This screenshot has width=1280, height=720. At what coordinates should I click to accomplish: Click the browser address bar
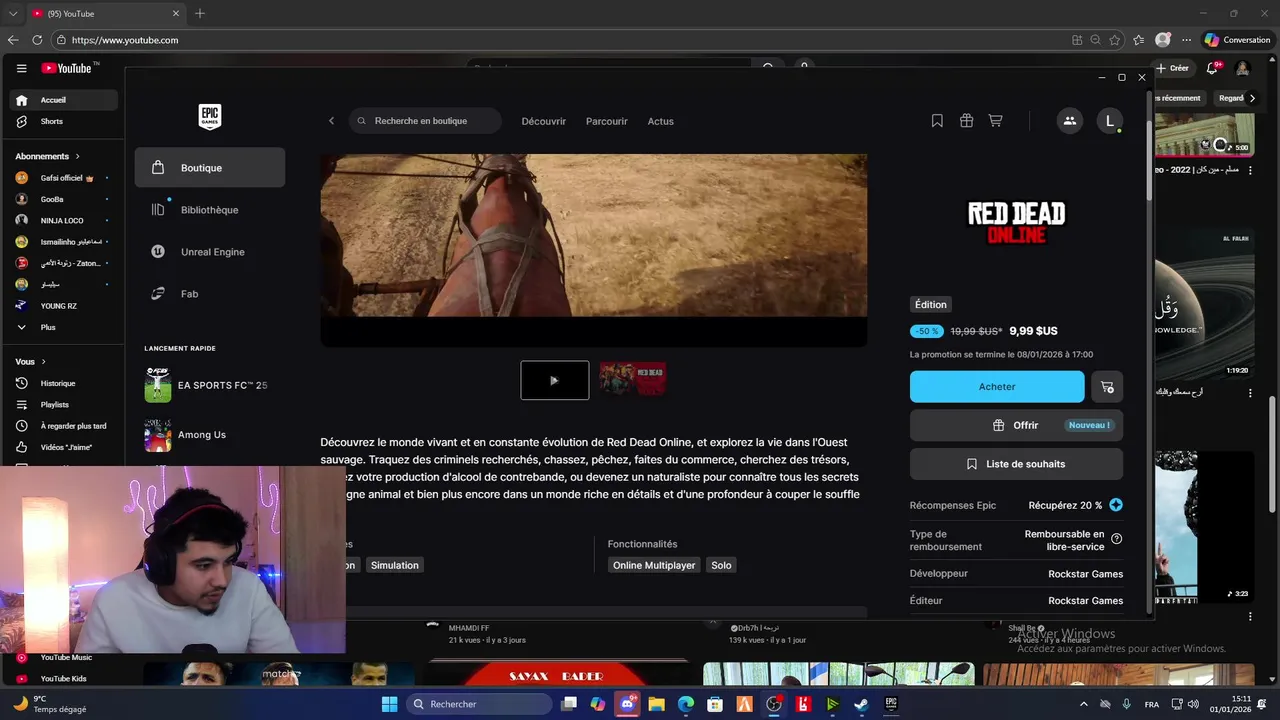point(560,40)
